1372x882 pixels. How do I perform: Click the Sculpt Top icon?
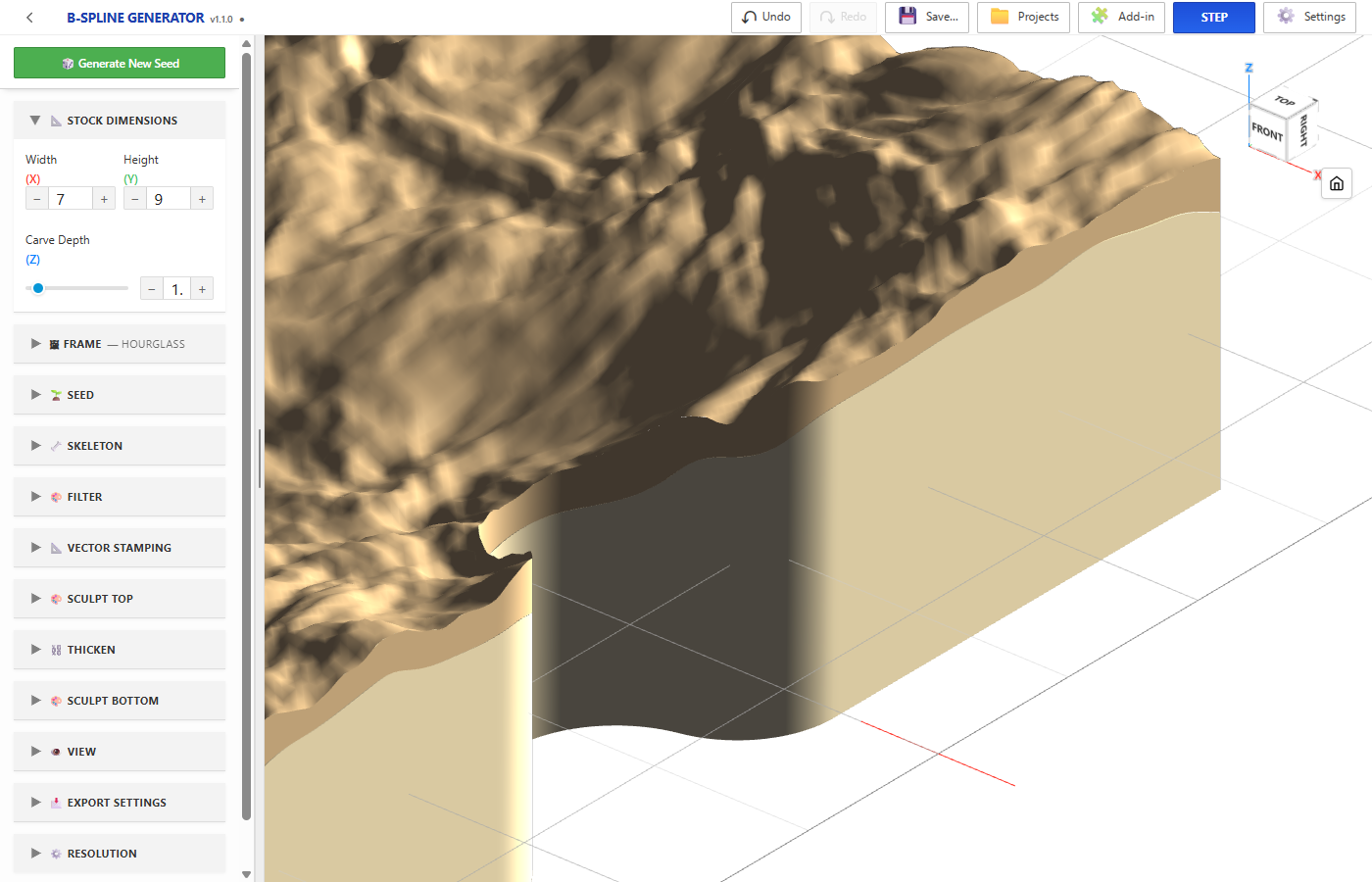point(56,599)
